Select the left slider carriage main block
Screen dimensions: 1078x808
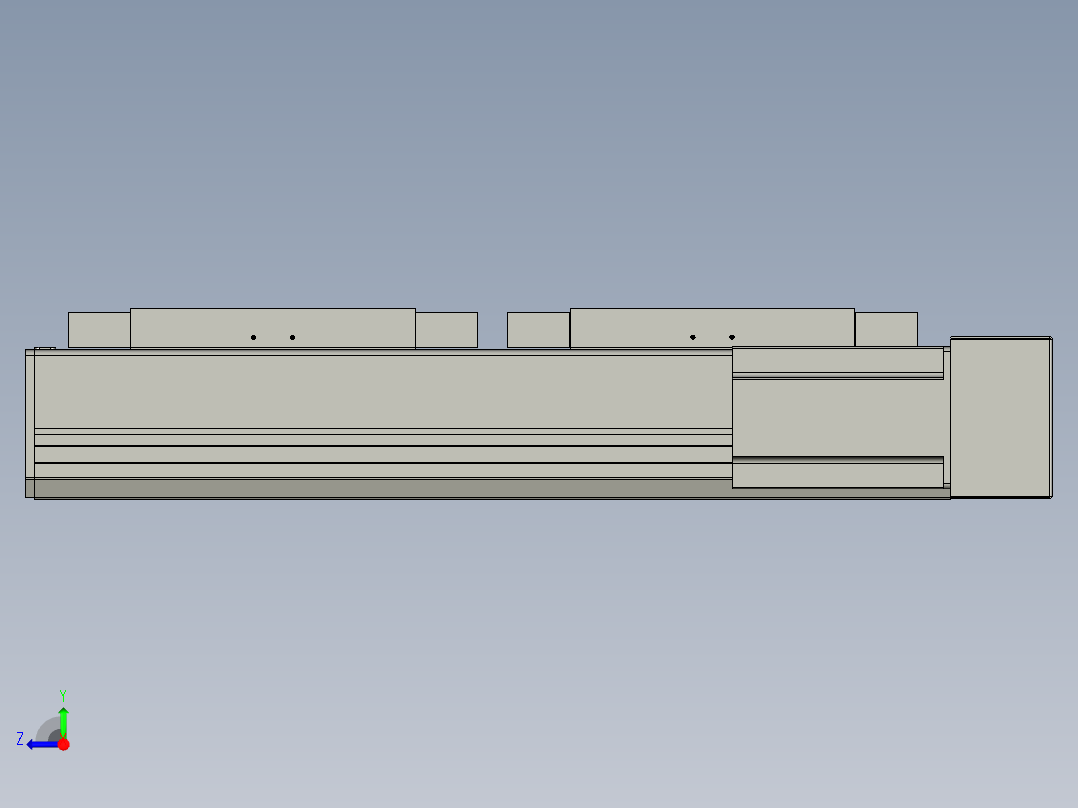[273, 329]
